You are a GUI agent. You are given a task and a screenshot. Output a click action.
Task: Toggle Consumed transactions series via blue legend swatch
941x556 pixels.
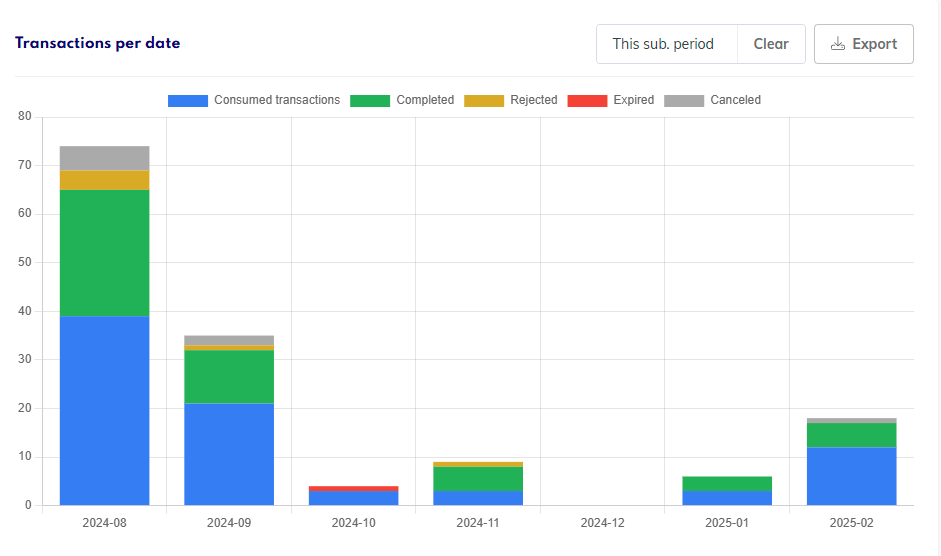click(x=188, y=100)
